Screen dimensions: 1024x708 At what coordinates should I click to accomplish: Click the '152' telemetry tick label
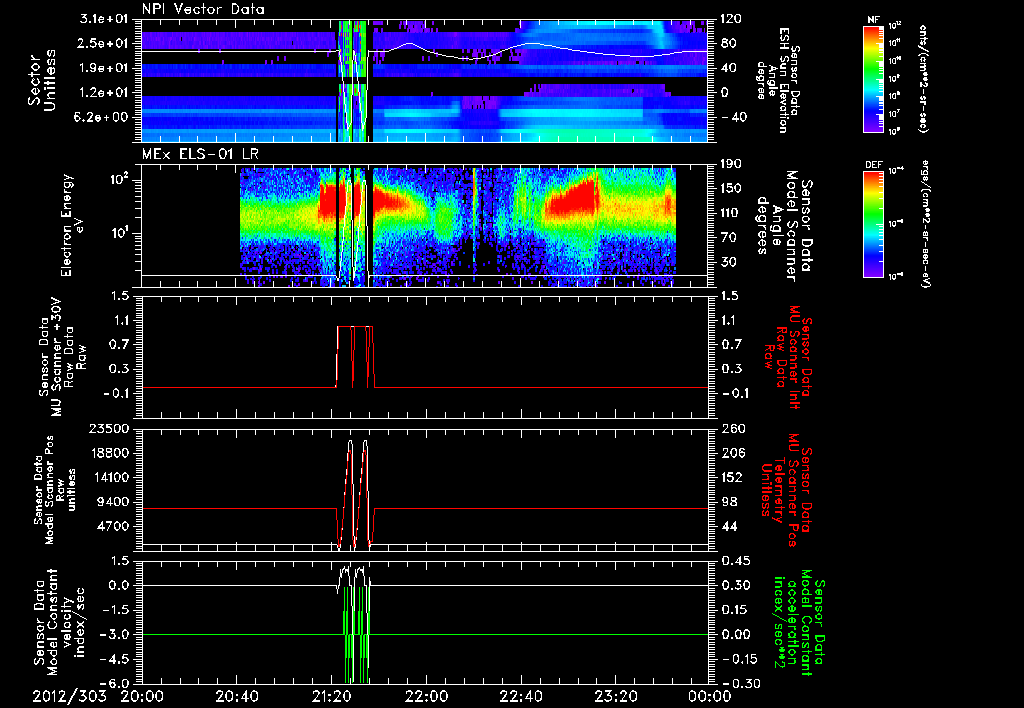click(x=732, y=477)
